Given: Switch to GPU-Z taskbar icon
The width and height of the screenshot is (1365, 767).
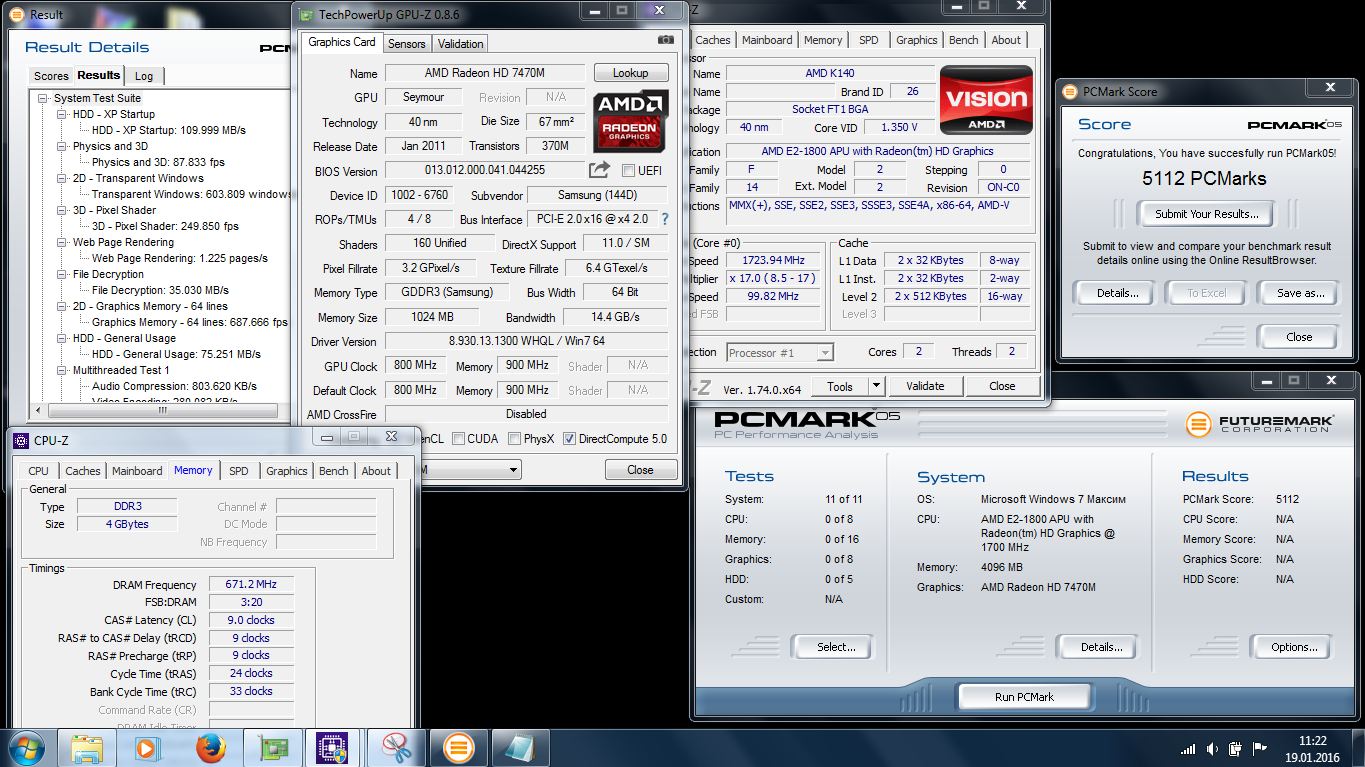Looking at the screenshot, I should coord(272,748).
